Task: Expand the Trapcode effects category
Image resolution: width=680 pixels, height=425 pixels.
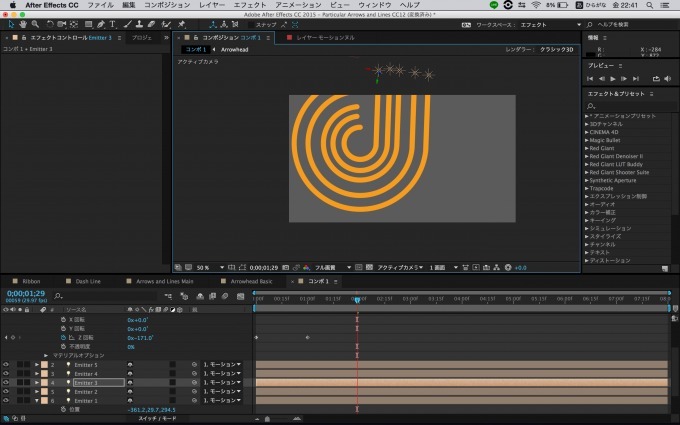Action: tap(587, 188)
